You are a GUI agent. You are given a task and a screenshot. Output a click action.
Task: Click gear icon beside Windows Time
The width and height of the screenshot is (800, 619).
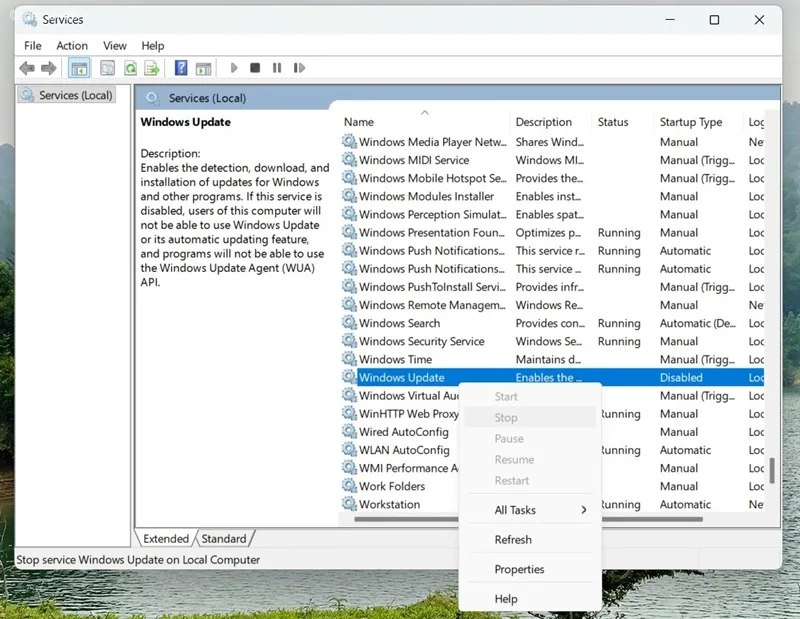349,359
